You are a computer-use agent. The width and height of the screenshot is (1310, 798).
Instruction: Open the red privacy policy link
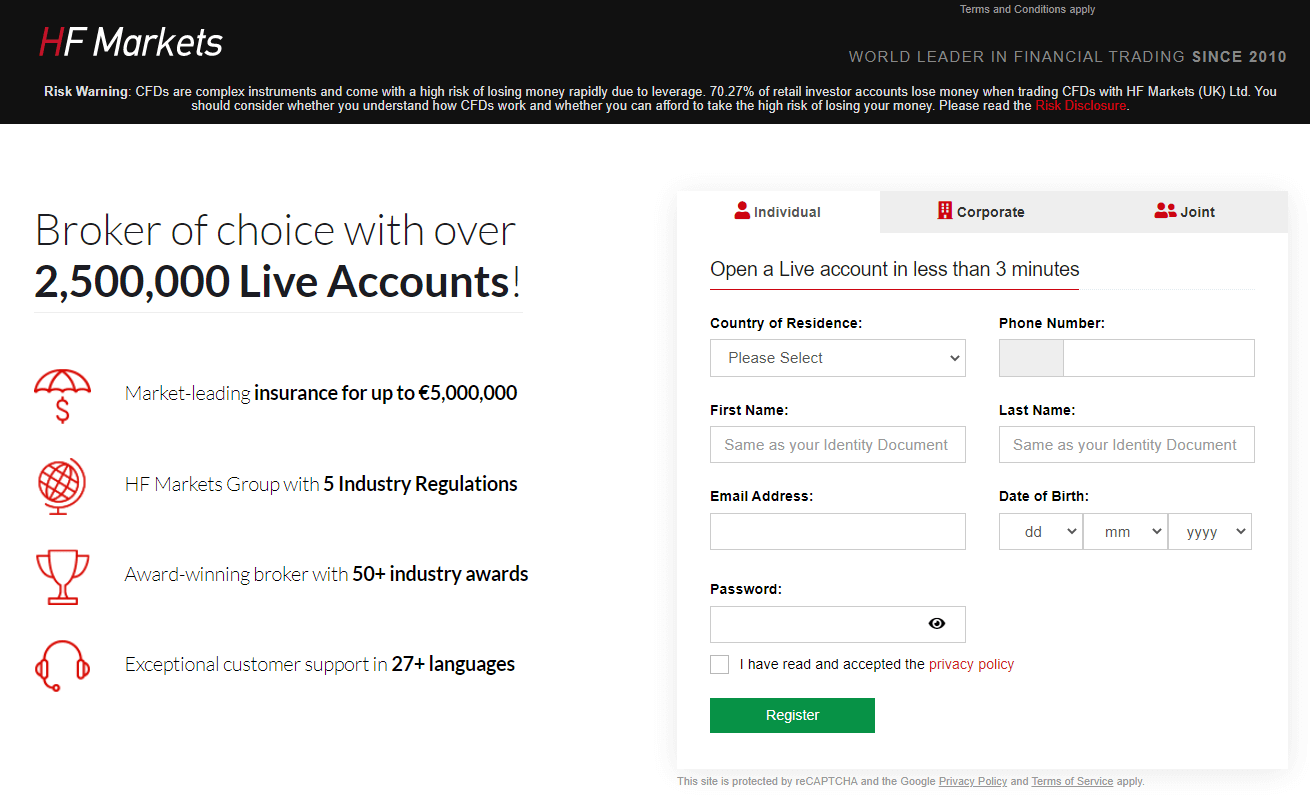(x=971, y=664)
